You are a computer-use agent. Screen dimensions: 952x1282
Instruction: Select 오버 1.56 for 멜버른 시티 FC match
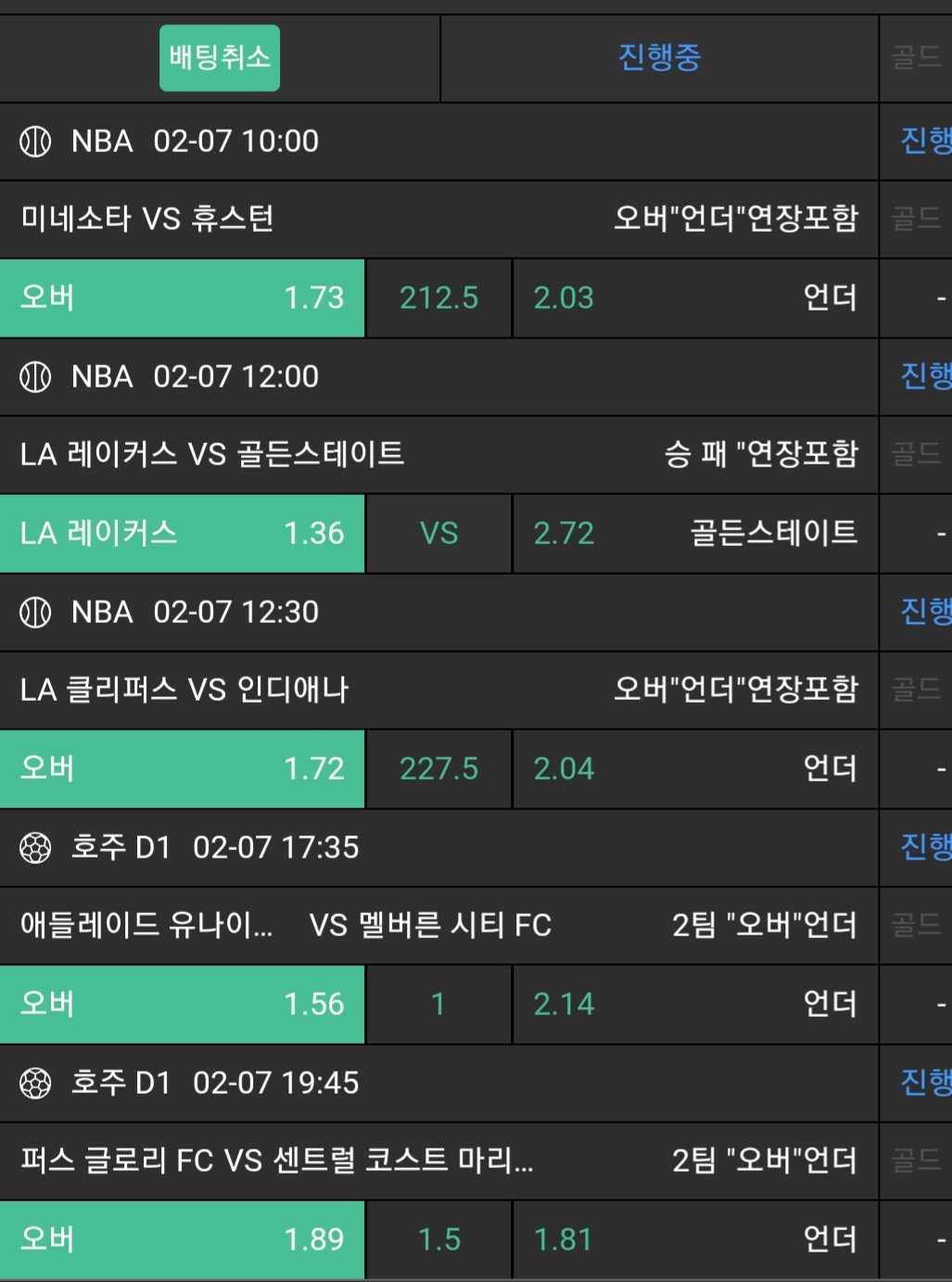pos(183,1004)
